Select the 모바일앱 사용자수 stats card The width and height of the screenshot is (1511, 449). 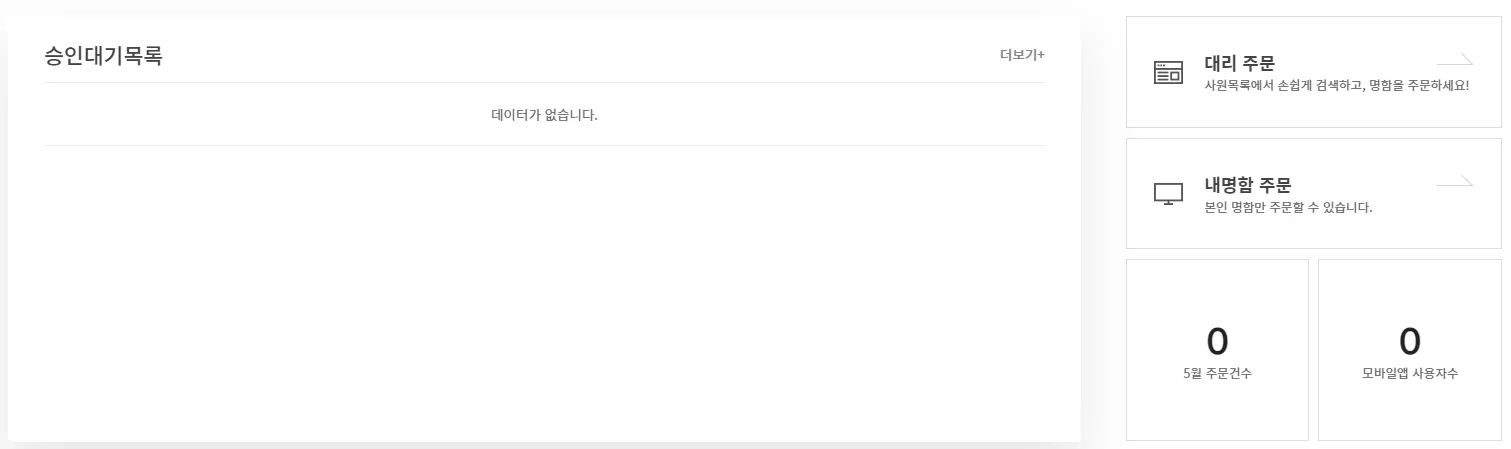(1409, 410)
